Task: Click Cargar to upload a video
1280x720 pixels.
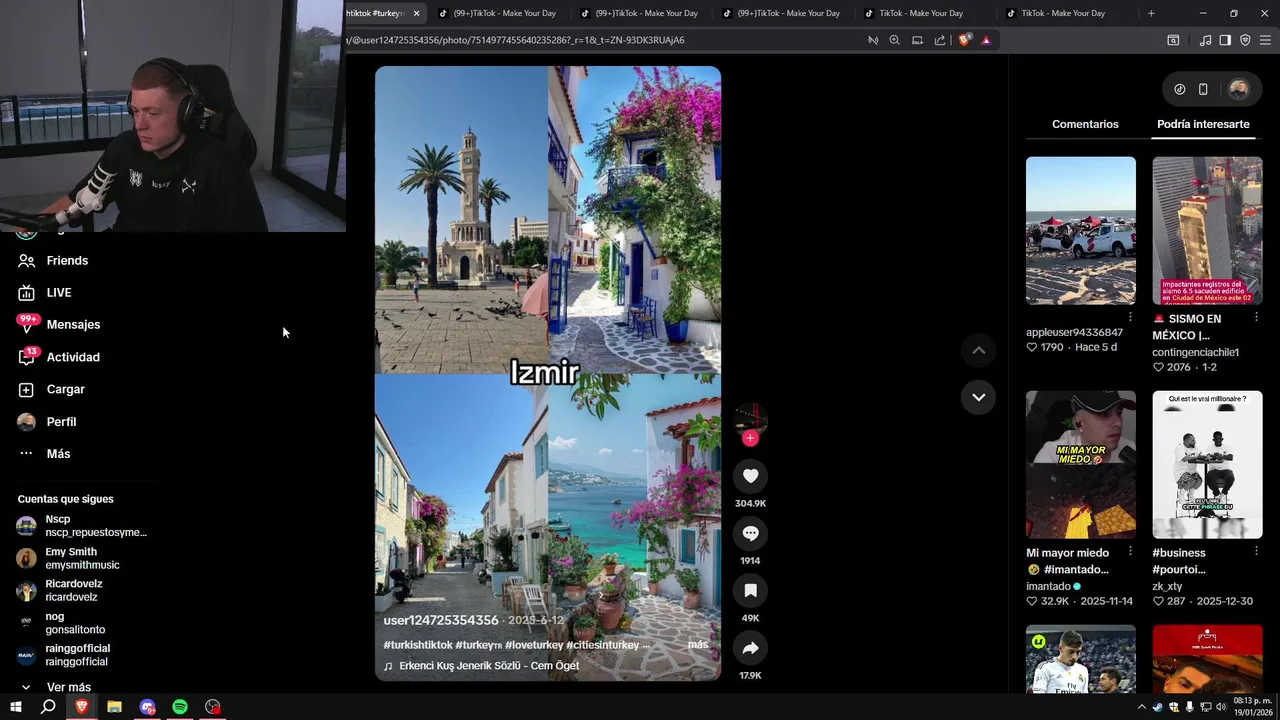Action: pos(65,389)
